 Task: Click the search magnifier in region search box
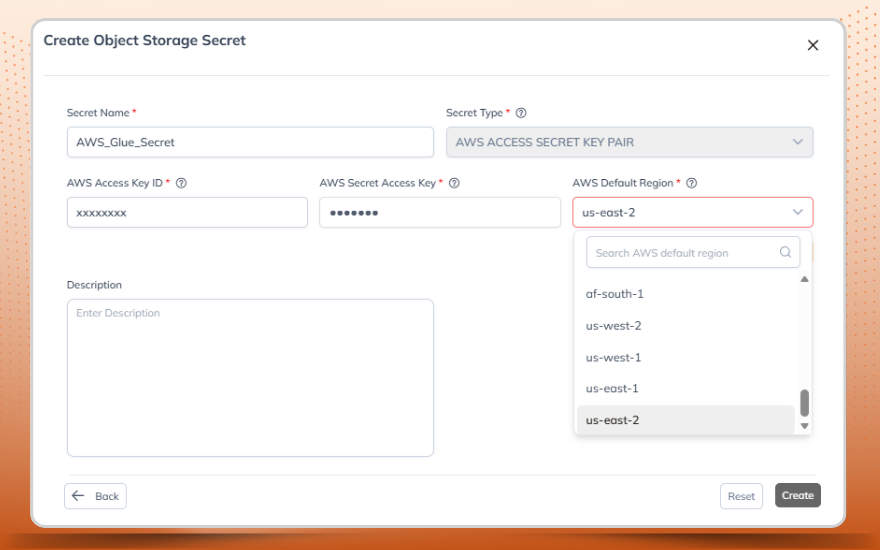point(785,252)
